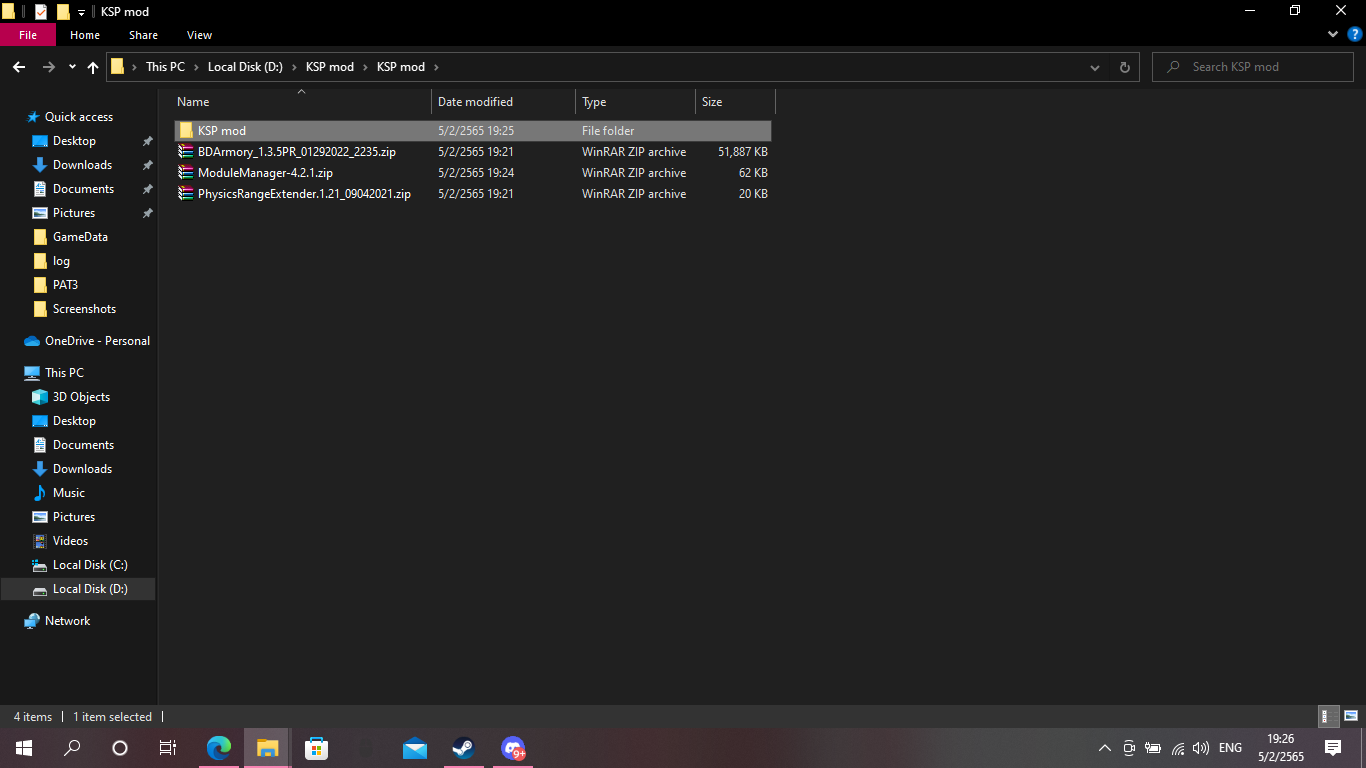
Task: Open the File menu
Action: [x=28, y=35]
